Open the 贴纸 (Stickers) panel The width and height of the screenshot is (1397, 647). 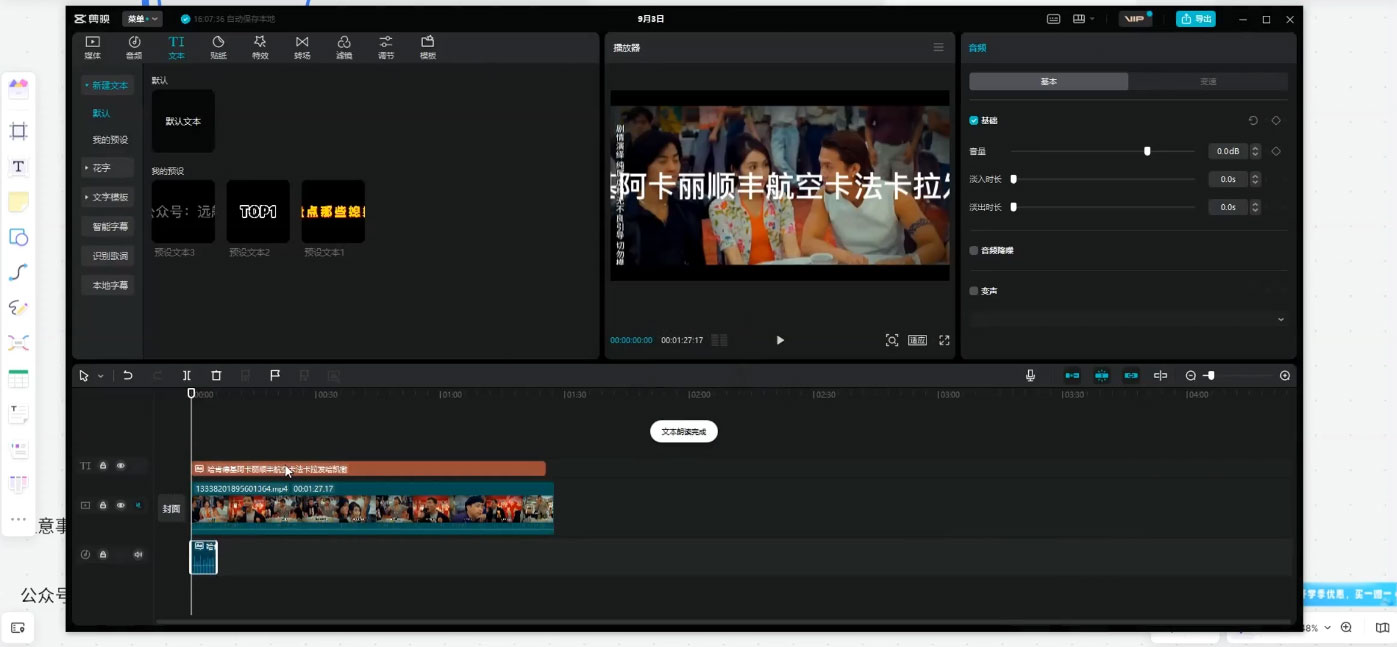point(218,47)
